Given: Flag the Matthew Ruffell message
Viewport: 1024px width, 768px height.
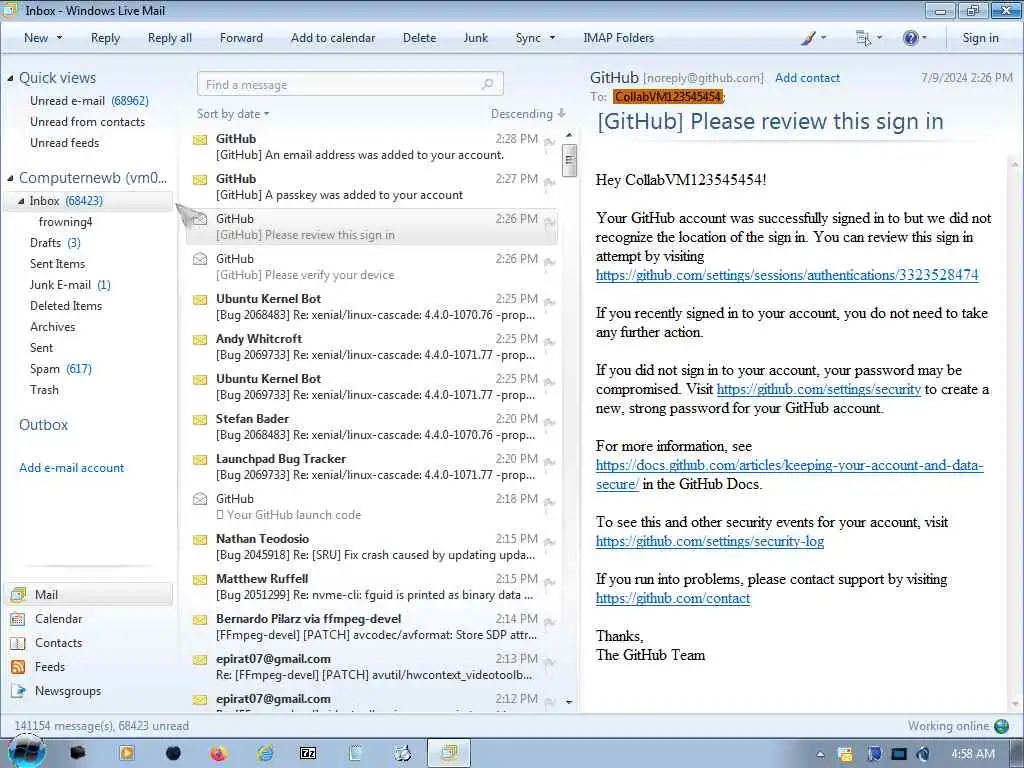Looking at the screenshot, I should click(x=549, y=582).
